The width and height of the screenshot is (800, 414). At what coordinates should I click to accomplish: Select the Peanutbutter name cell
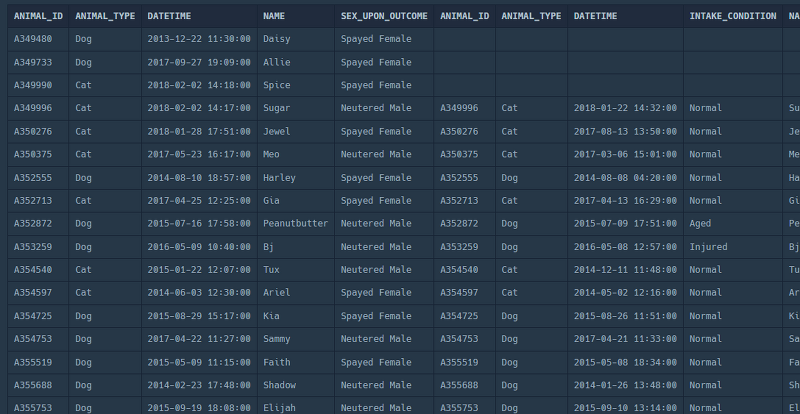tap(295, 223)
